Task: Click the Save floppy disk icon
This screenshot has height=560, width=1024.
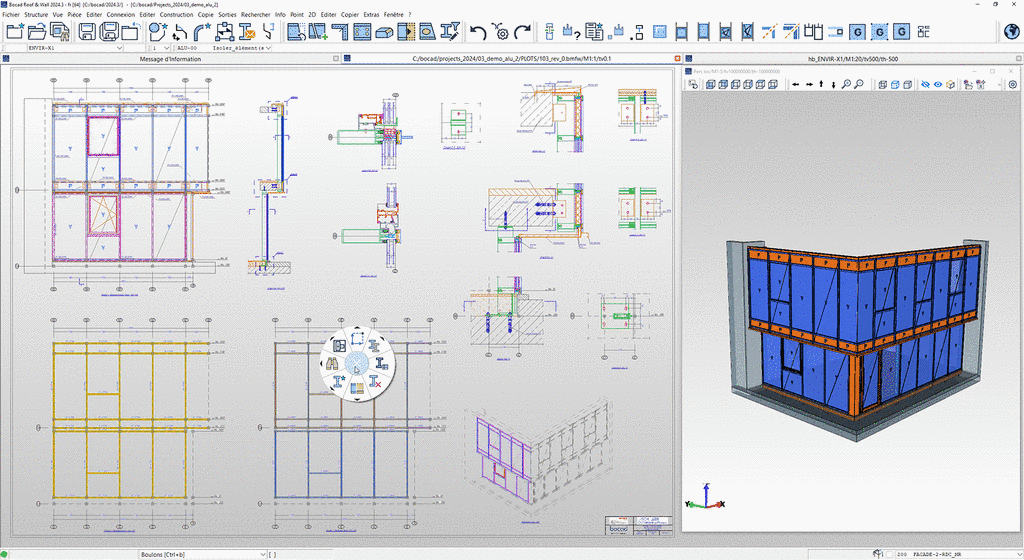Action: (87, 32)
